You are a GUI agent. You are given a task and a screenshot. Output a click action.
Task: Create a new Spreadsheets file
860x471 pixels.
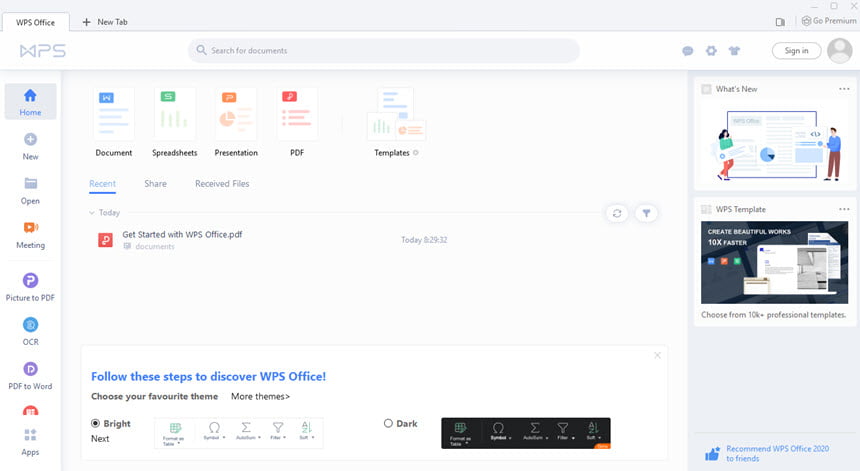tap(174, 123)
